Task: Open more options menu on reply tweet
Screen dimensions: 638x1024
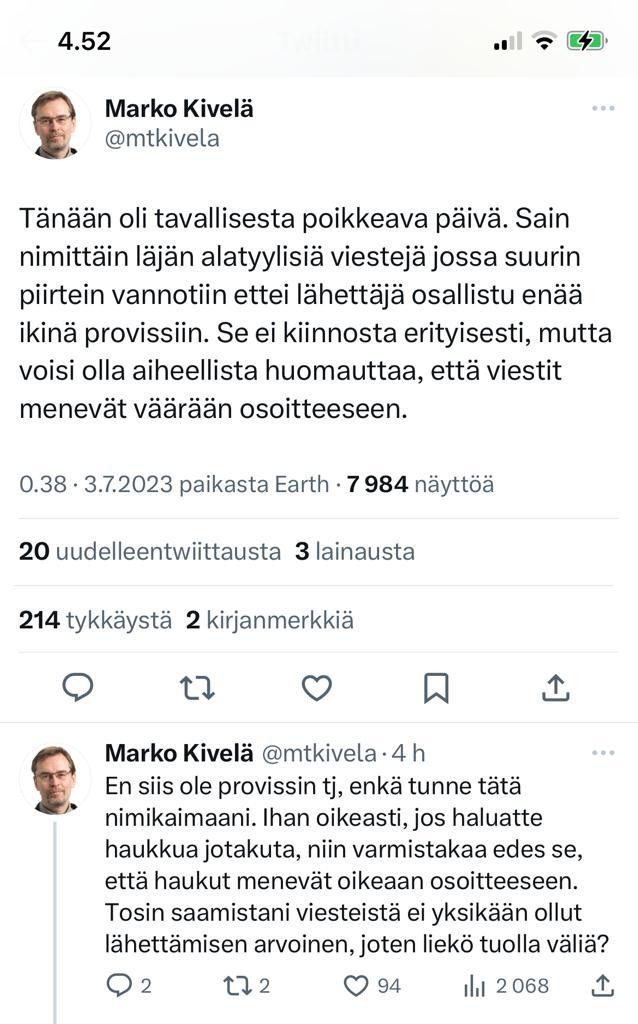Action: [602, 752]
